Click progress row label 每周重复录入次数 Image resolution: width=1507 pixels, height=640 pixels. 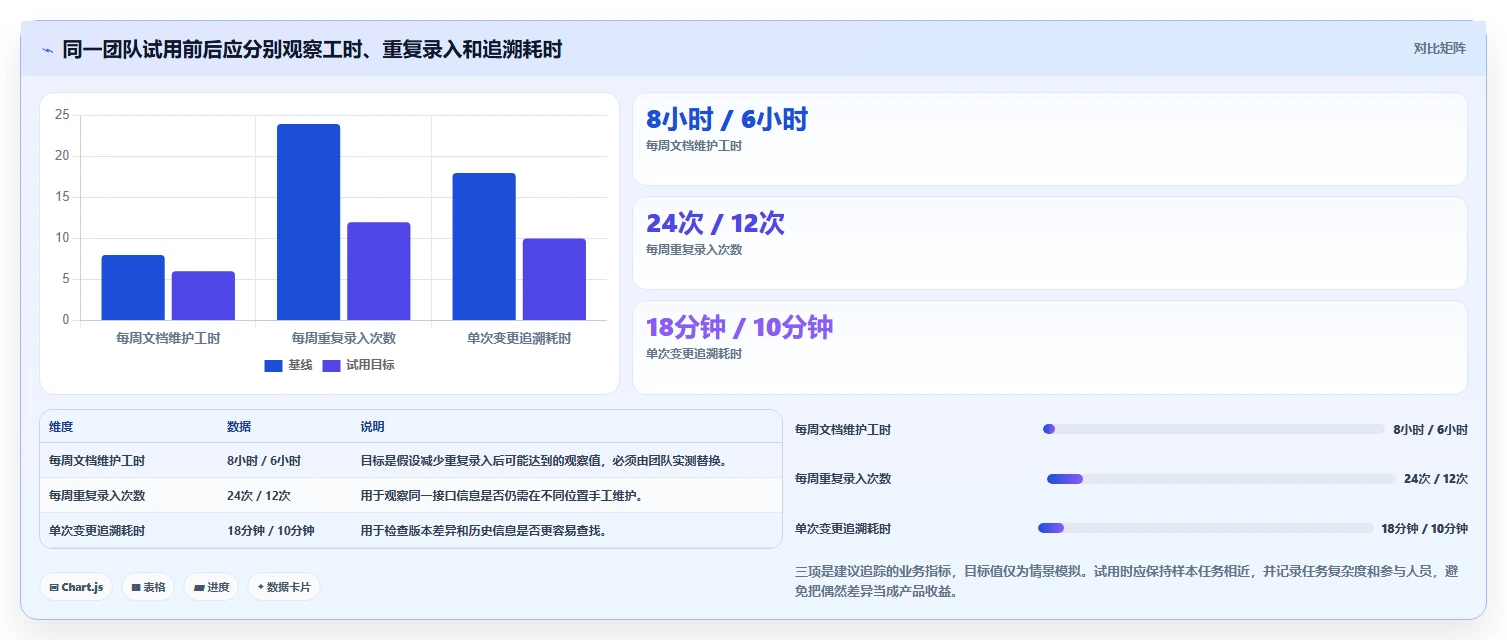pos(843,479)
